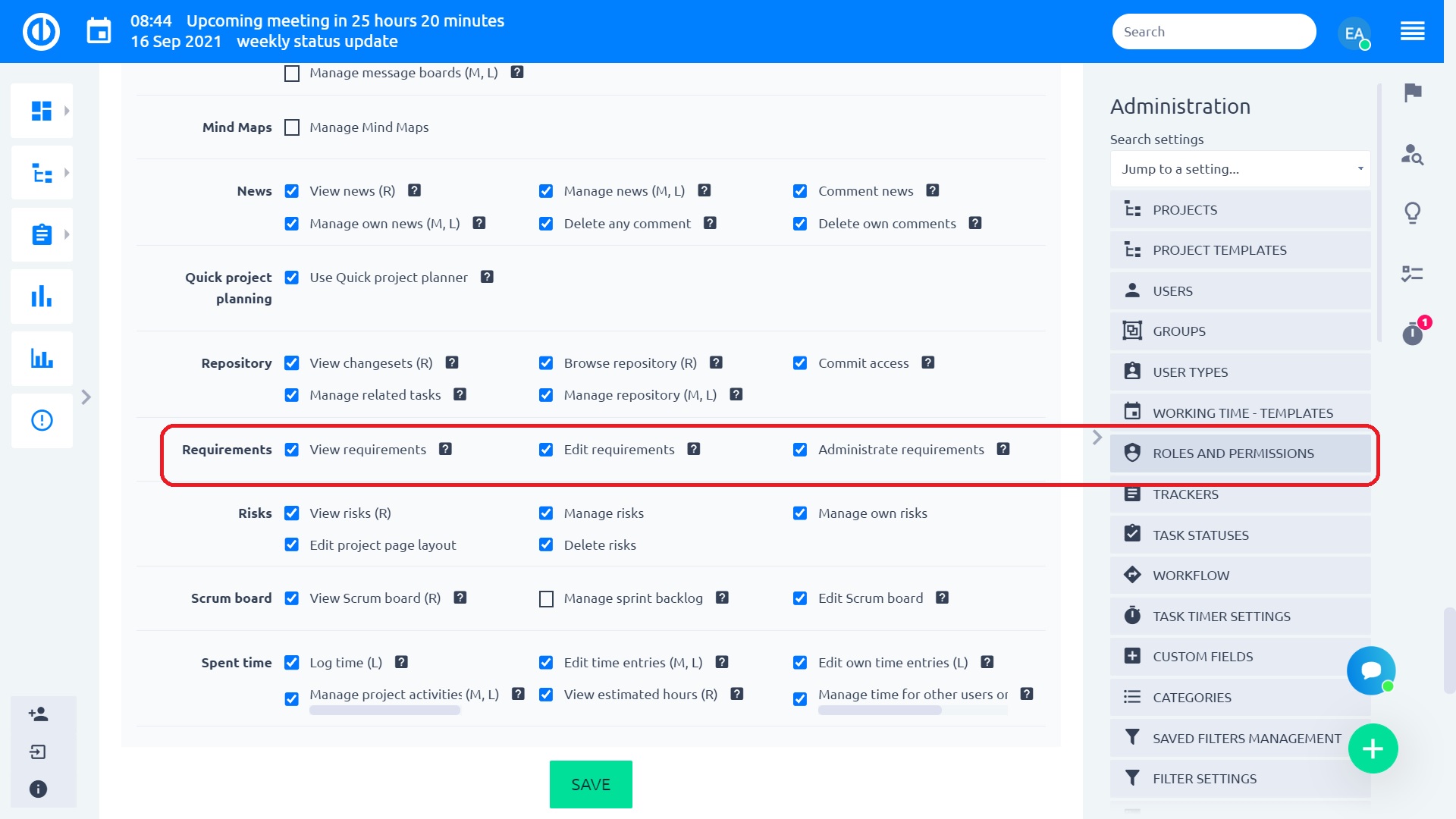The image size is (1456, 819).
Task: Click the Manage project activities scrollbar
Action: pos(384,711)
